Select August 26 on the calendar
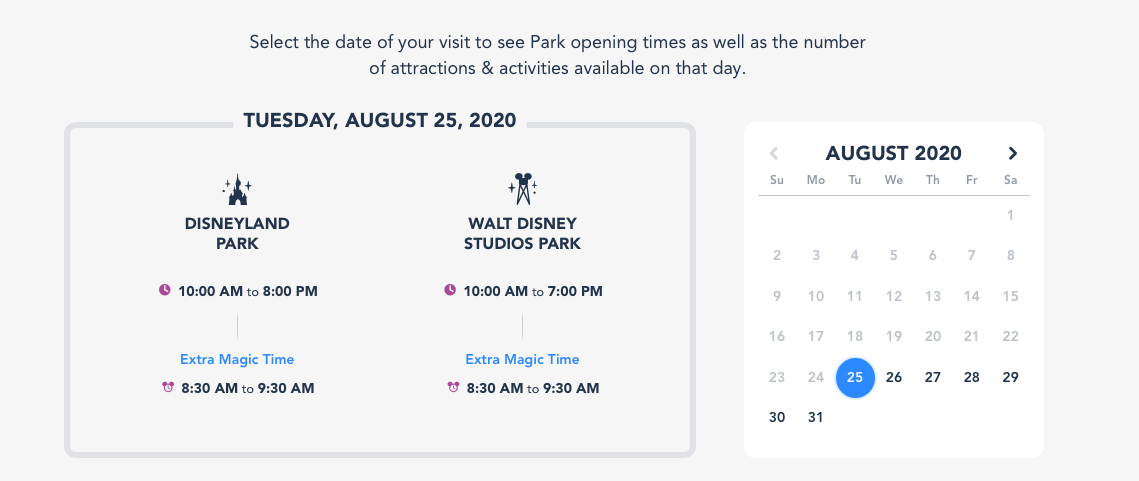 point(894,377)
